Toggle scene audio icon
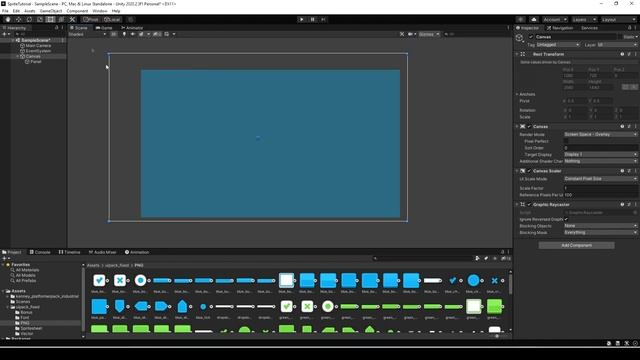 point(133,34)
